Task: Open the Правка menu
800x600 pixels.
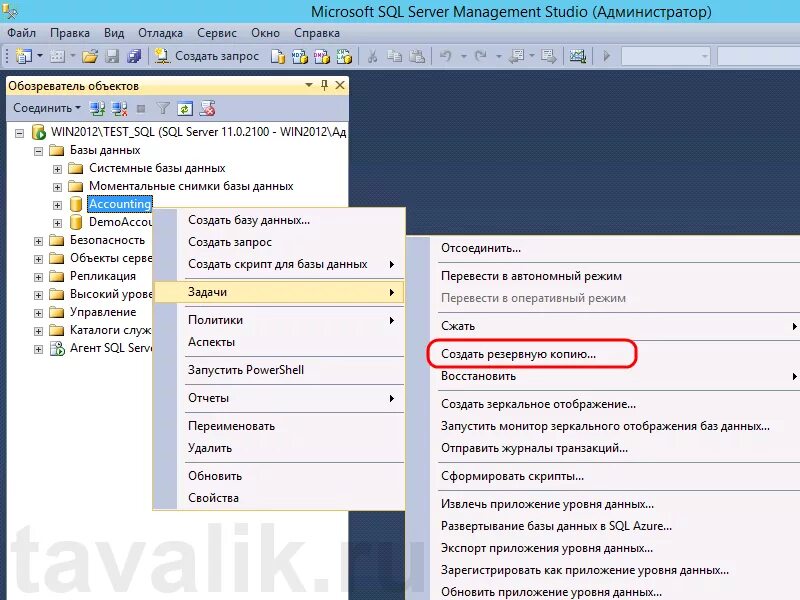Action: [70, 33]
